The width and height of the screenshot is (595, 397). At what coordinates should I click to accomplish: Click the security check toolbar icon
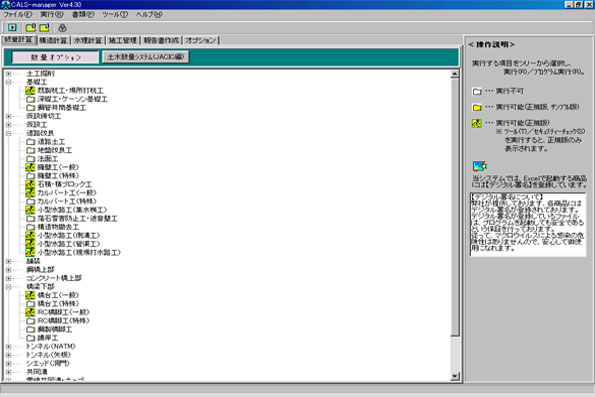pos(62,28)
